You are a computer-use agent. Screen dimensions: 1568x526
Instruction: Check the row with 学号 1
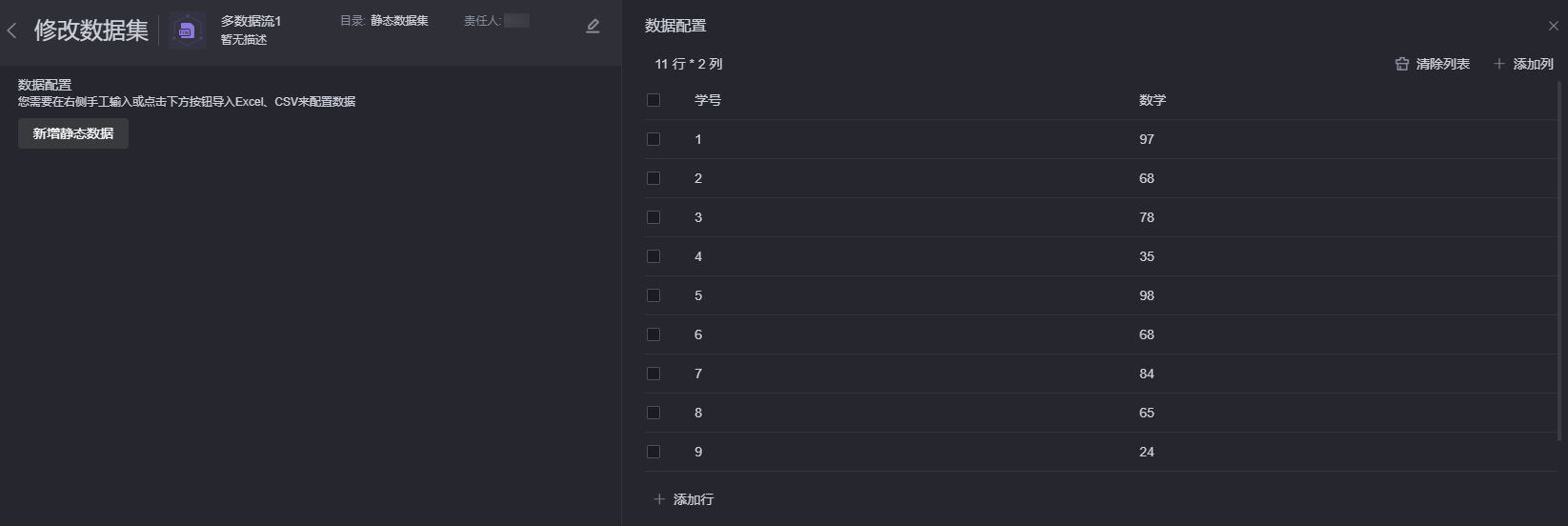coord(653,139)
